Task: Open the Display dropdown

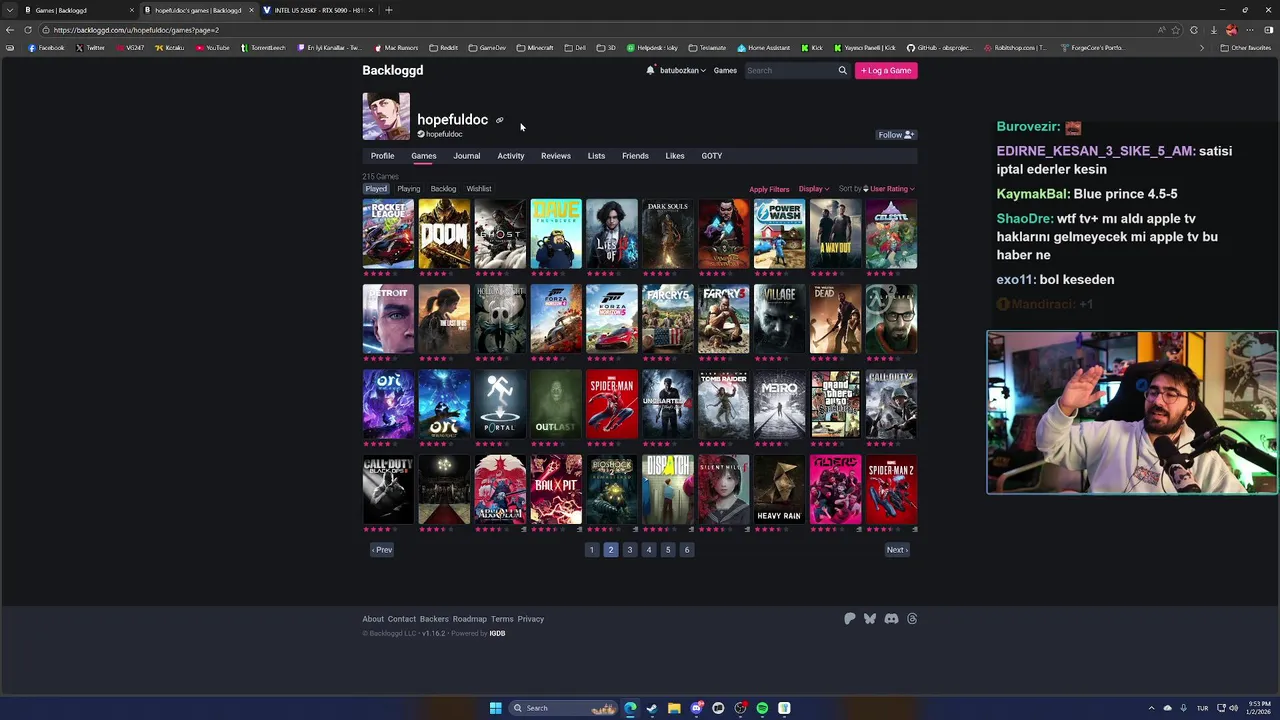Action: [x=813, y=189]
